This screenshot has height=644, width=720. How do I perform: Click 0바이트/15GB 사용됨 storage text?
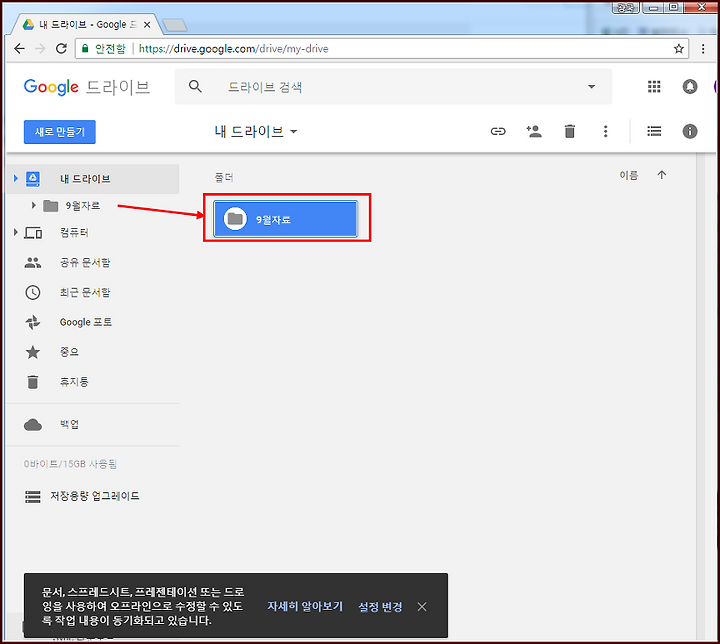click(70, 464)
